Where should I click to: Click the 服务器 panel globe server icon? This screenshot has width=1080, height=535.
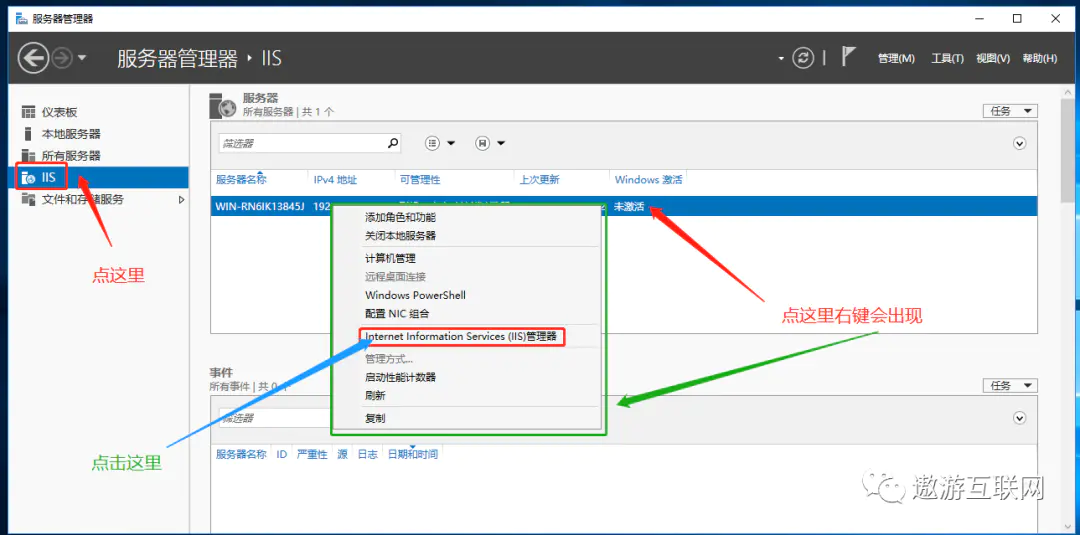tap(224, 105)
